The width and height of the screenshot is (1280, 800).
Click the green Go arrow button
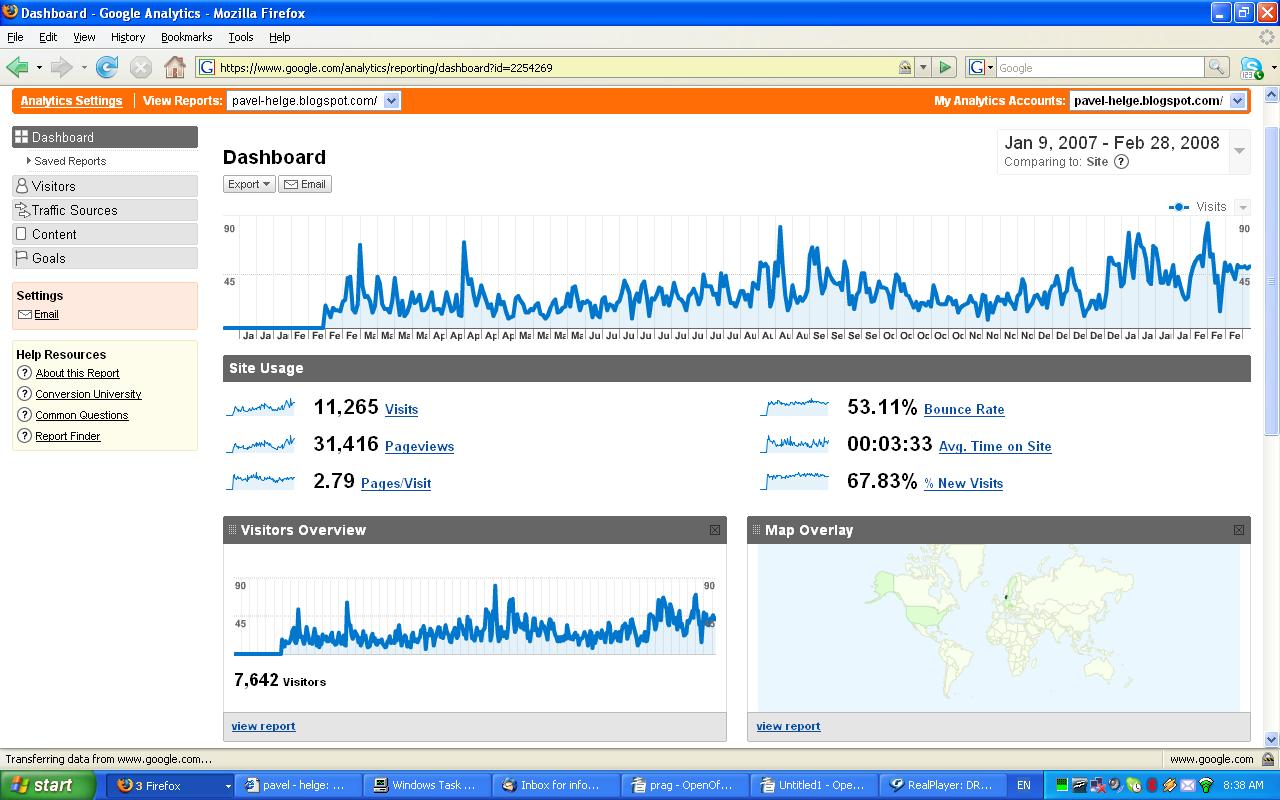(945, 68)
